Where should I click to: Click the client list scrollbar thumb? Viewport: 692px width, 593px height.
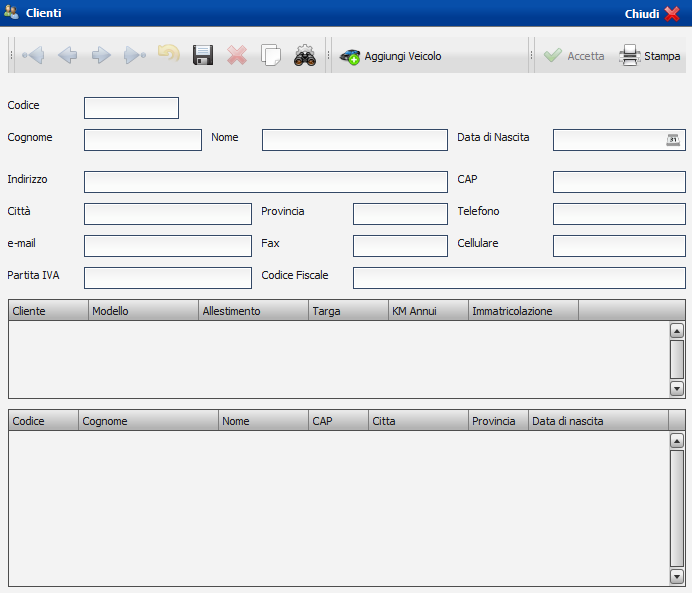677,508
